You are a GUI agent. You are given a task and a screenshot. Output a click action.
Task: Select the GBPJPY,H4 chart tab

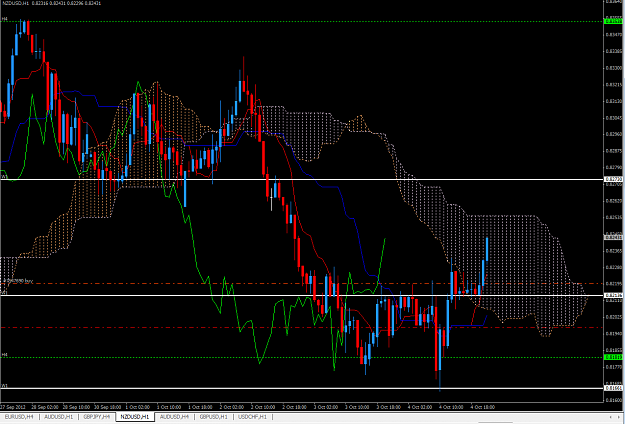coord(97,417)
